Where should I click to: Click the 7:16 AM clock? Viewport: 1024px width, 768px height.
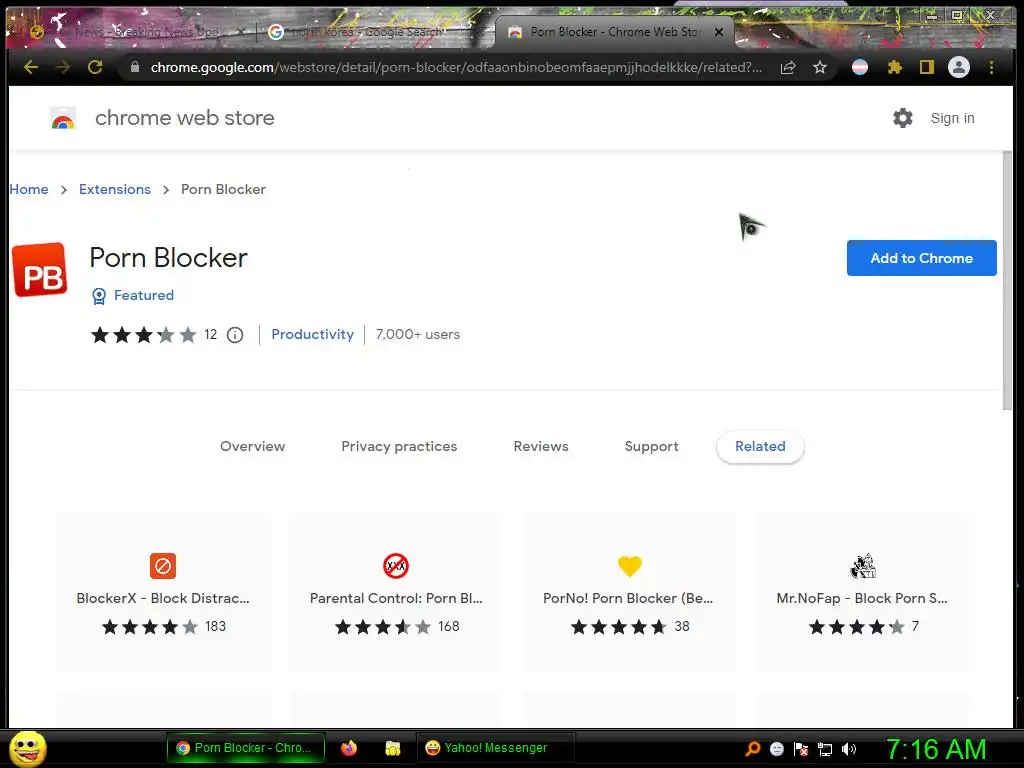pos(936,749)
